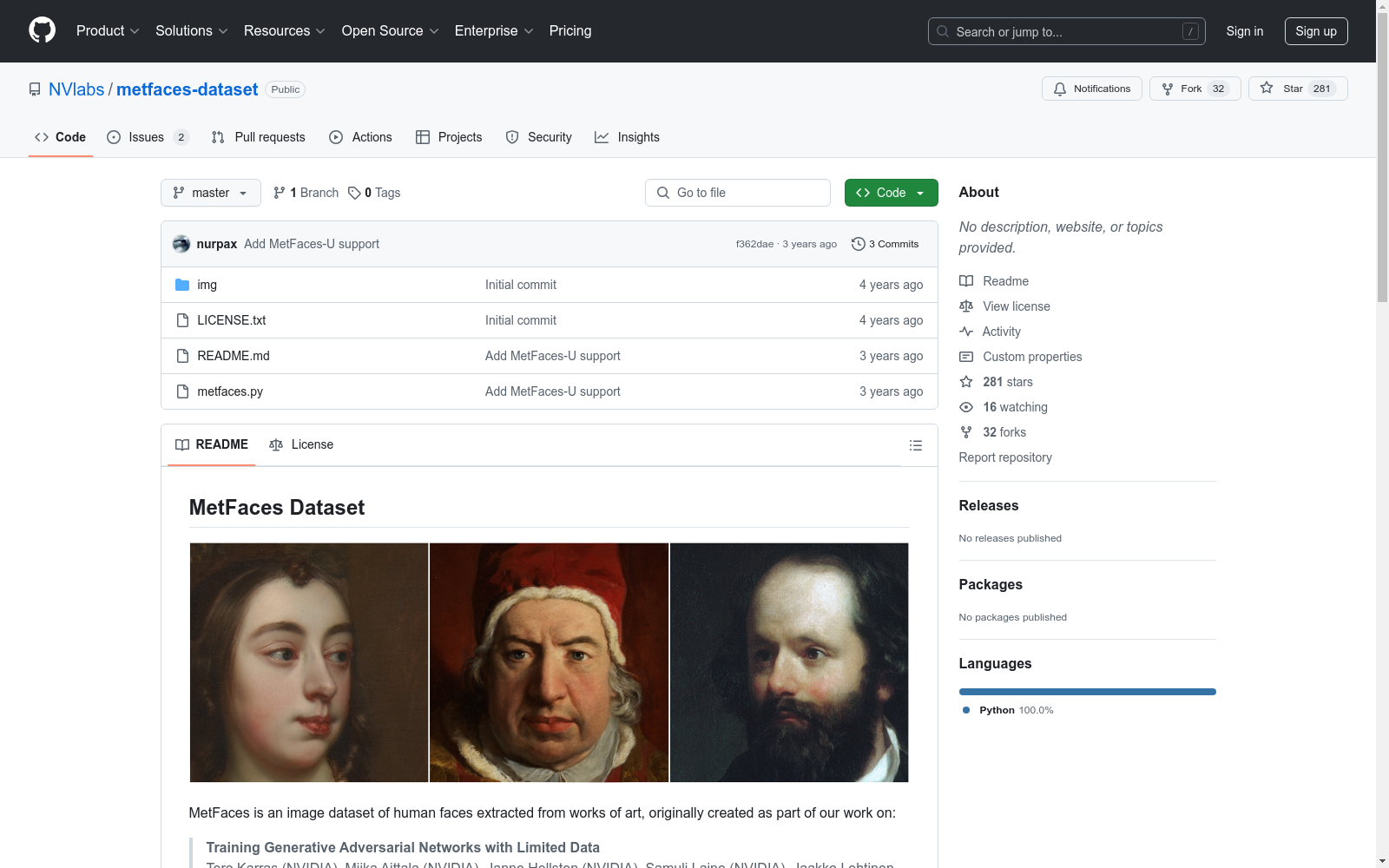This screenshot has width=1389, height=868.
Task: Click the book icon beside Readme link
Action: [x=966, y=281]
